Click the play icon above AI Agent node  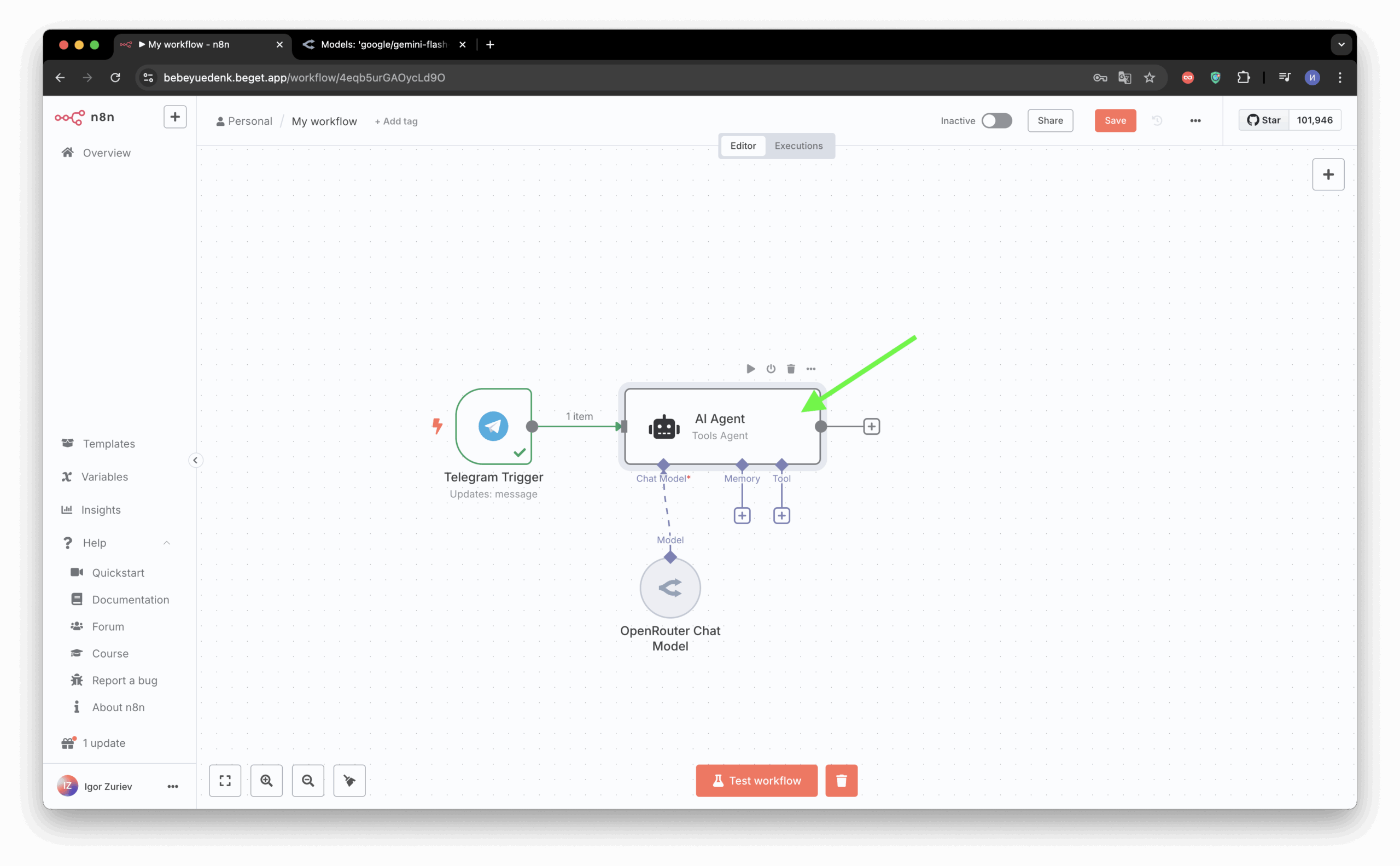(x=750, y=369)
